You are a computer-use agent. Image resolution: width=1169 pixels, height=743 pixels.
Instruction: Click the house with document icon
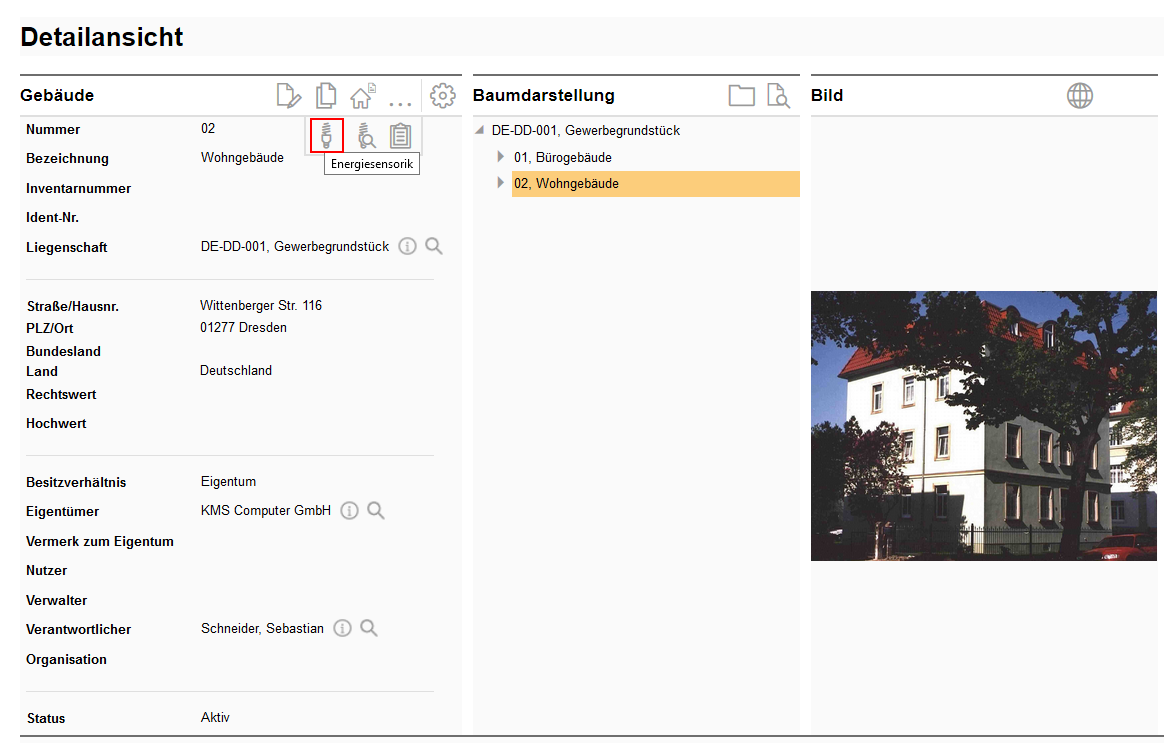[x=362, y=96]
